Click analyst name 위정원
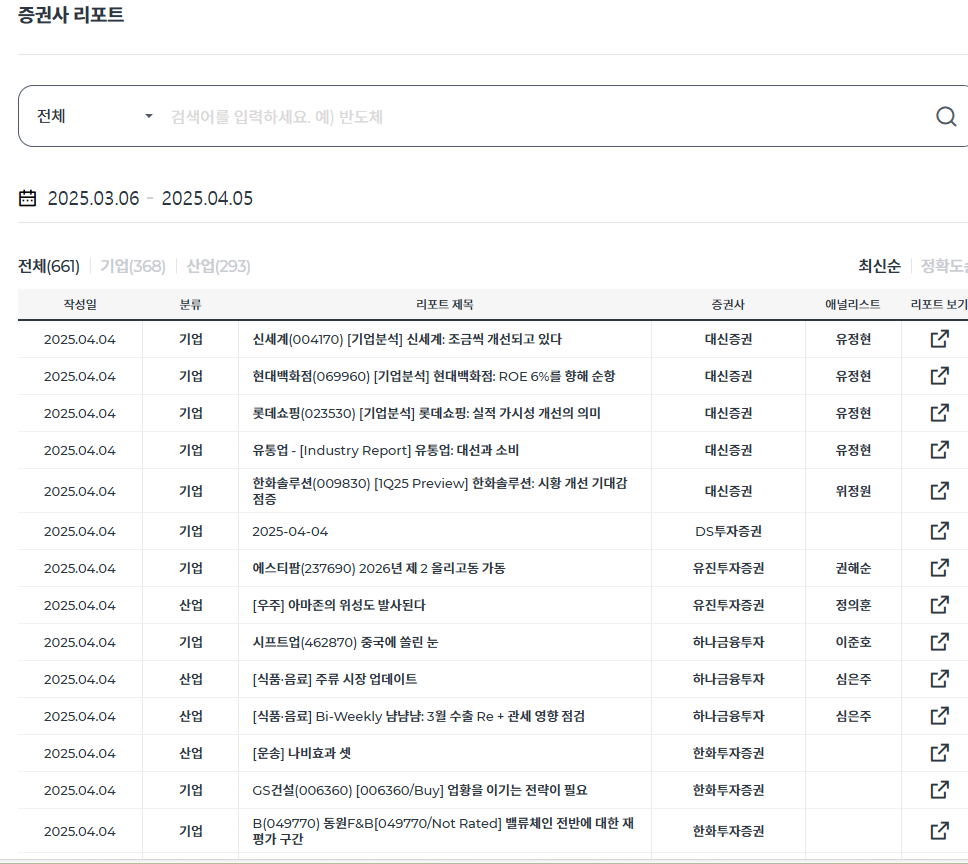Image resolution: width=968 pixels, height=864 pixels. tap(853, 491)
